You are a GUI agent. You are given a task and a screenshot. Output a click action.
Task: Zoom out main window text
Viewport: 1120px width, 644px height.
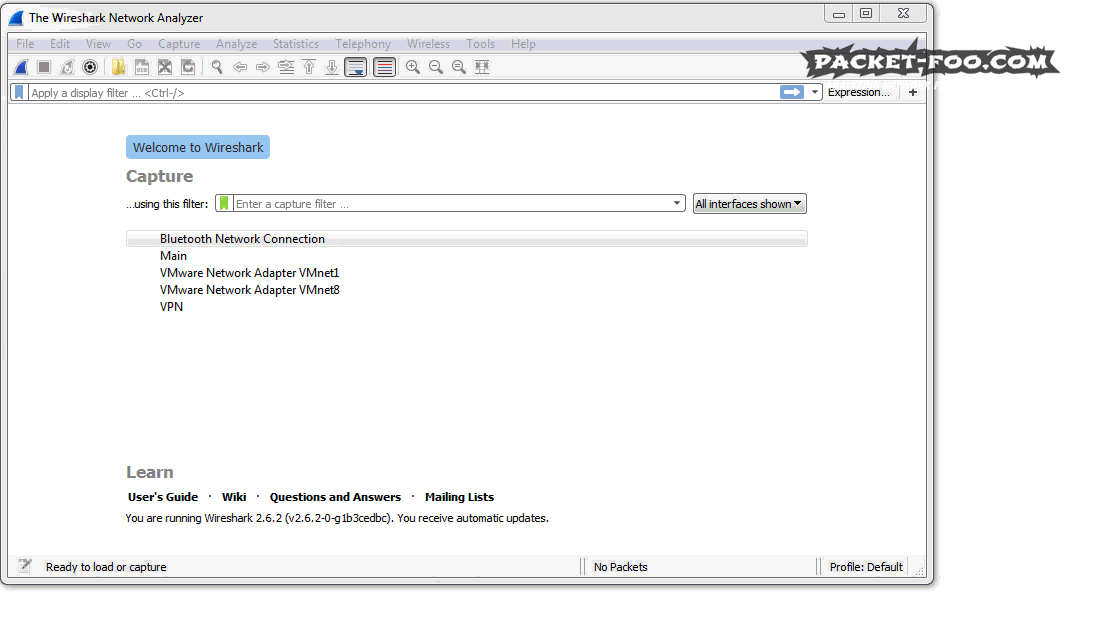click(436, 67)
